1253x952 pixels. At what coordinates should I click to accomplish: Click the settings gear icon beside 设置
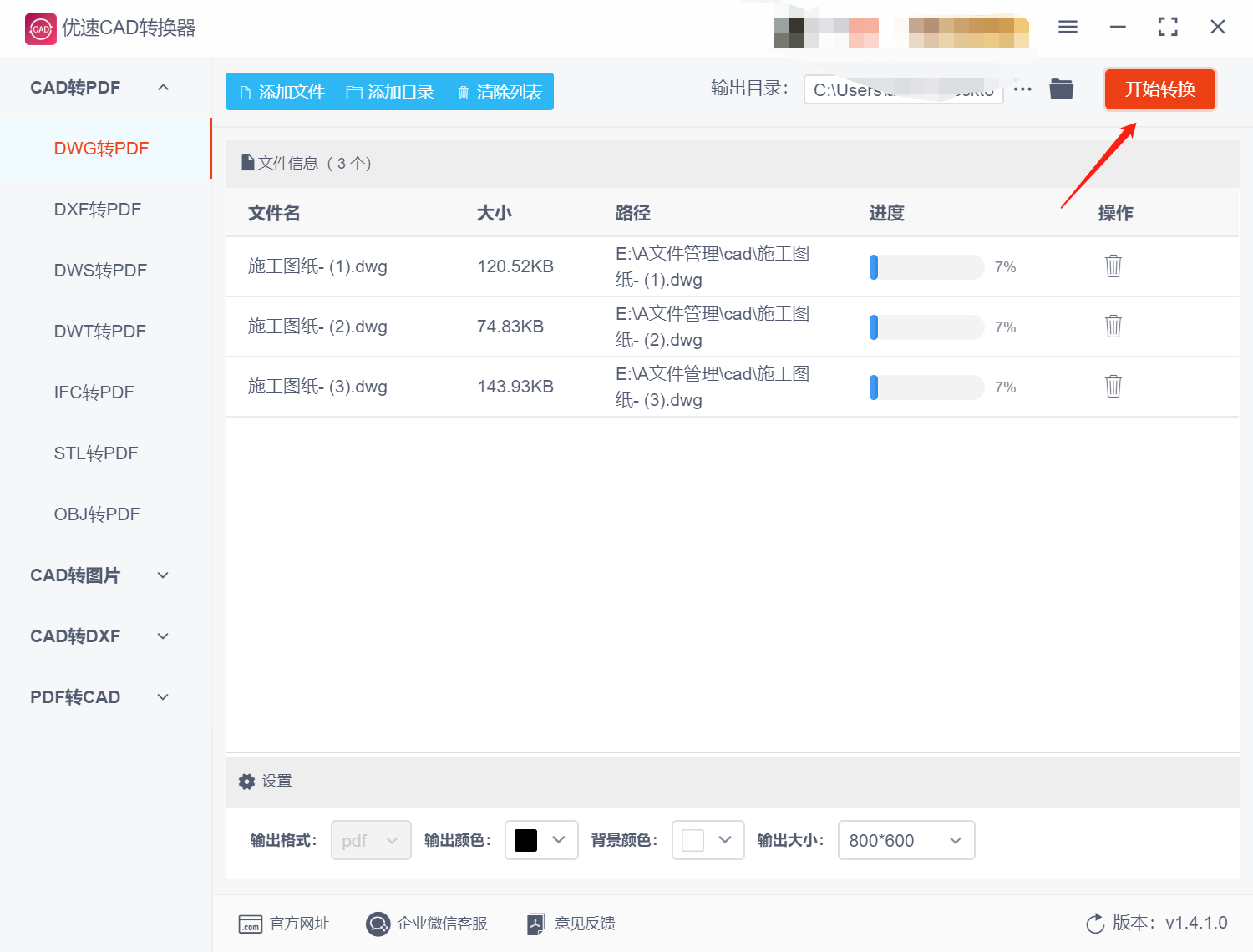pos(246,782)
